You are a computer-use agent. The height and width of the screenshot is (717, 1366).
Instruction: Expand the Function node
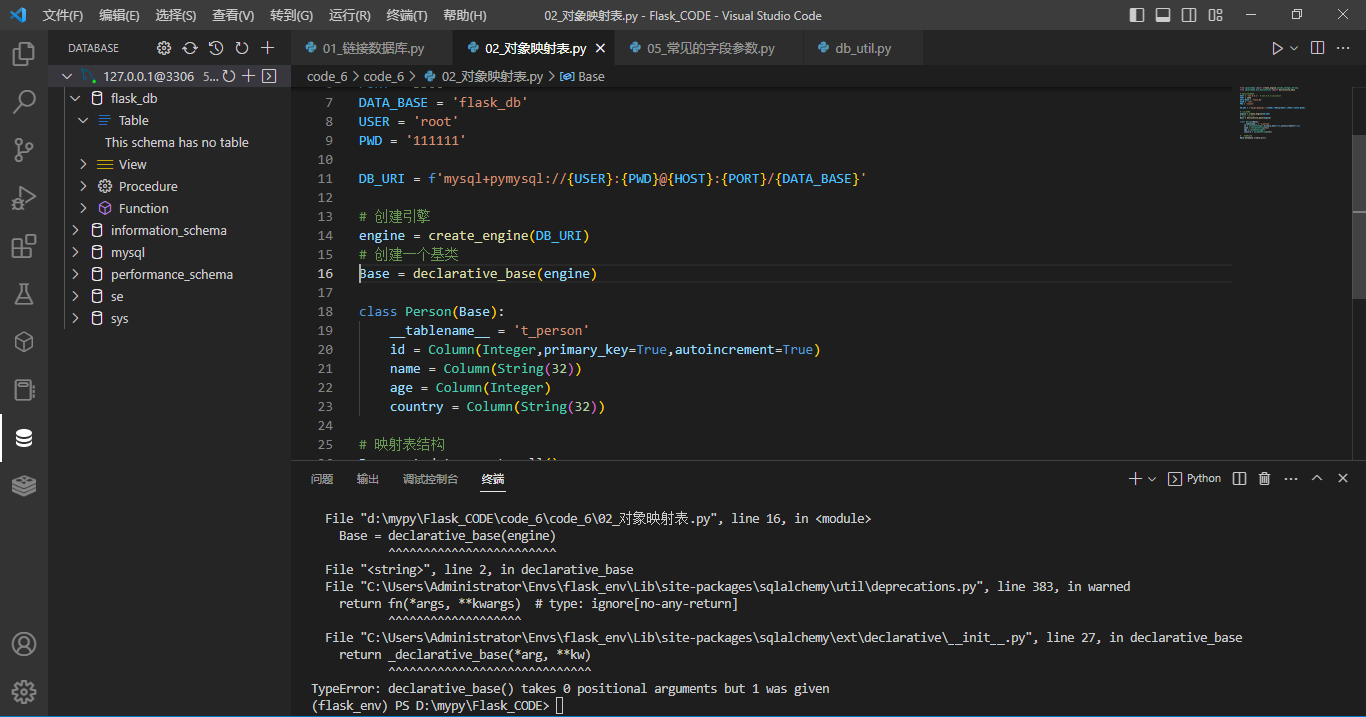[84, 208]
